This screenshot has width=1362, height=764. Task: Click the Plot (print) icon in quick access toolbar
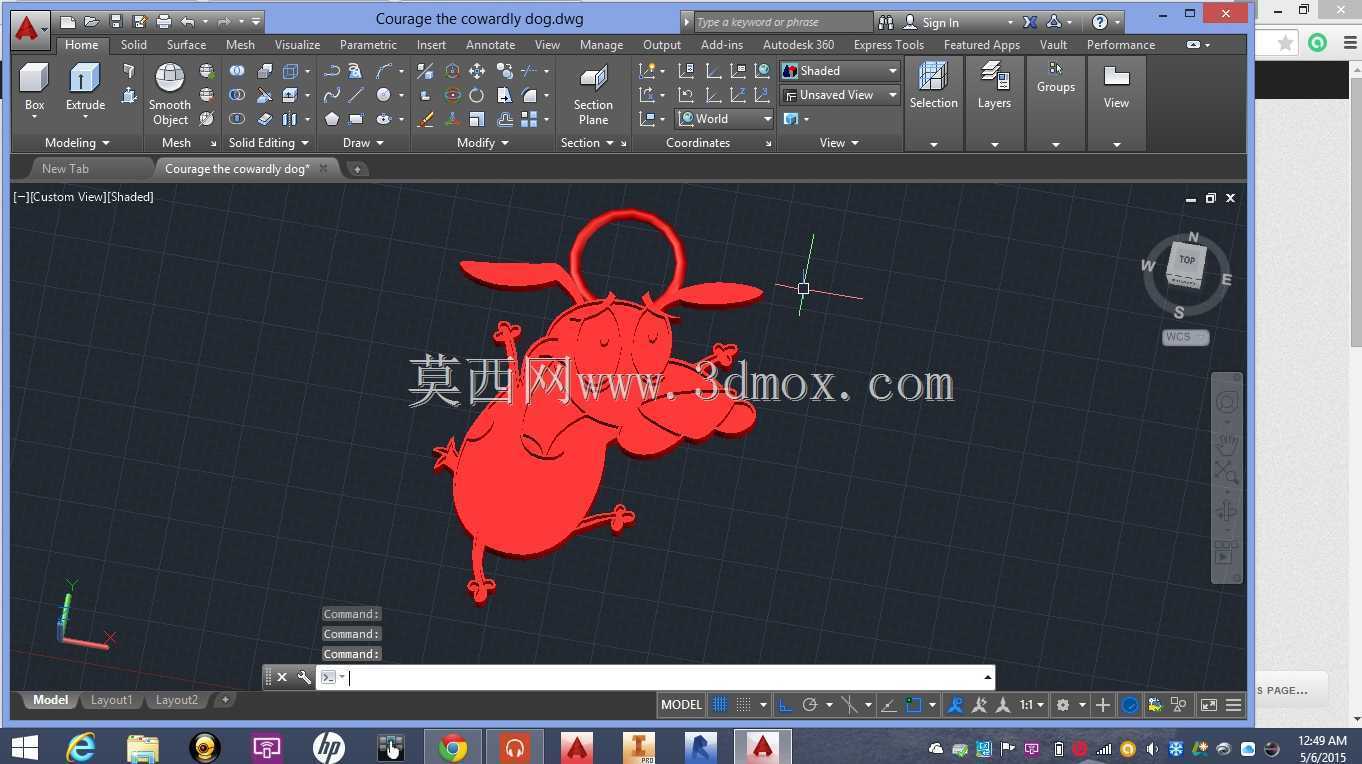pos(164,22)
